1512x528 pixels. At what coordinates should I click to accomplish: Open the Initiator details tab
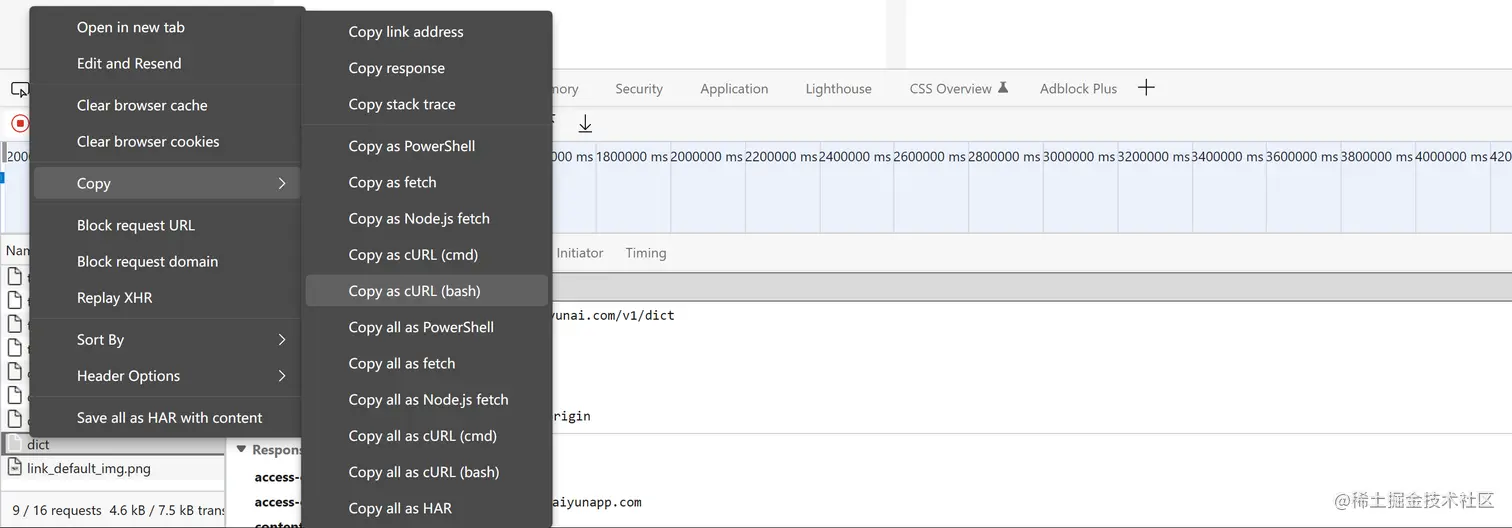point(580,253)
